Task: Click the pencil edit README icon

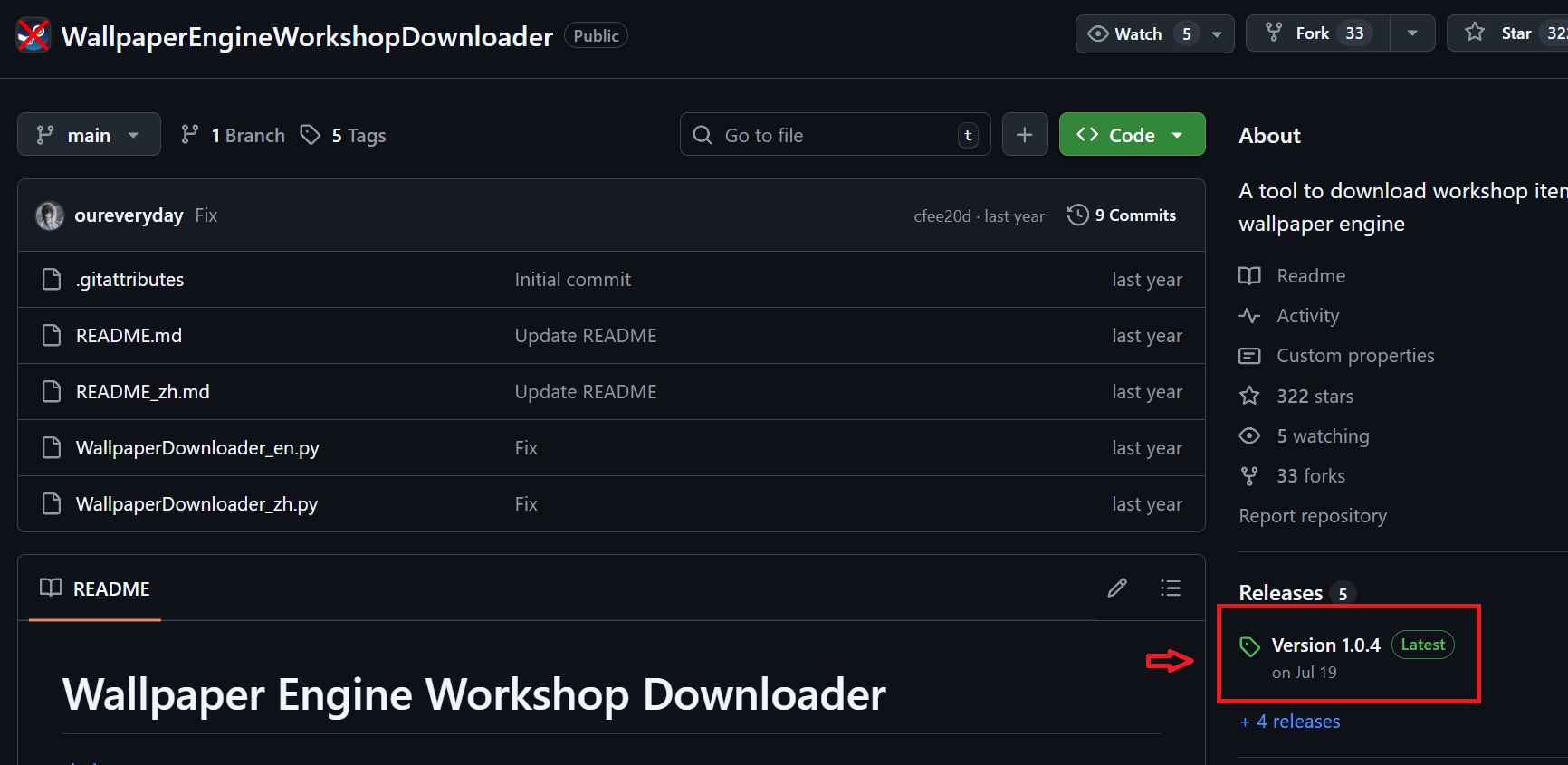Action: coord(1117,588)
